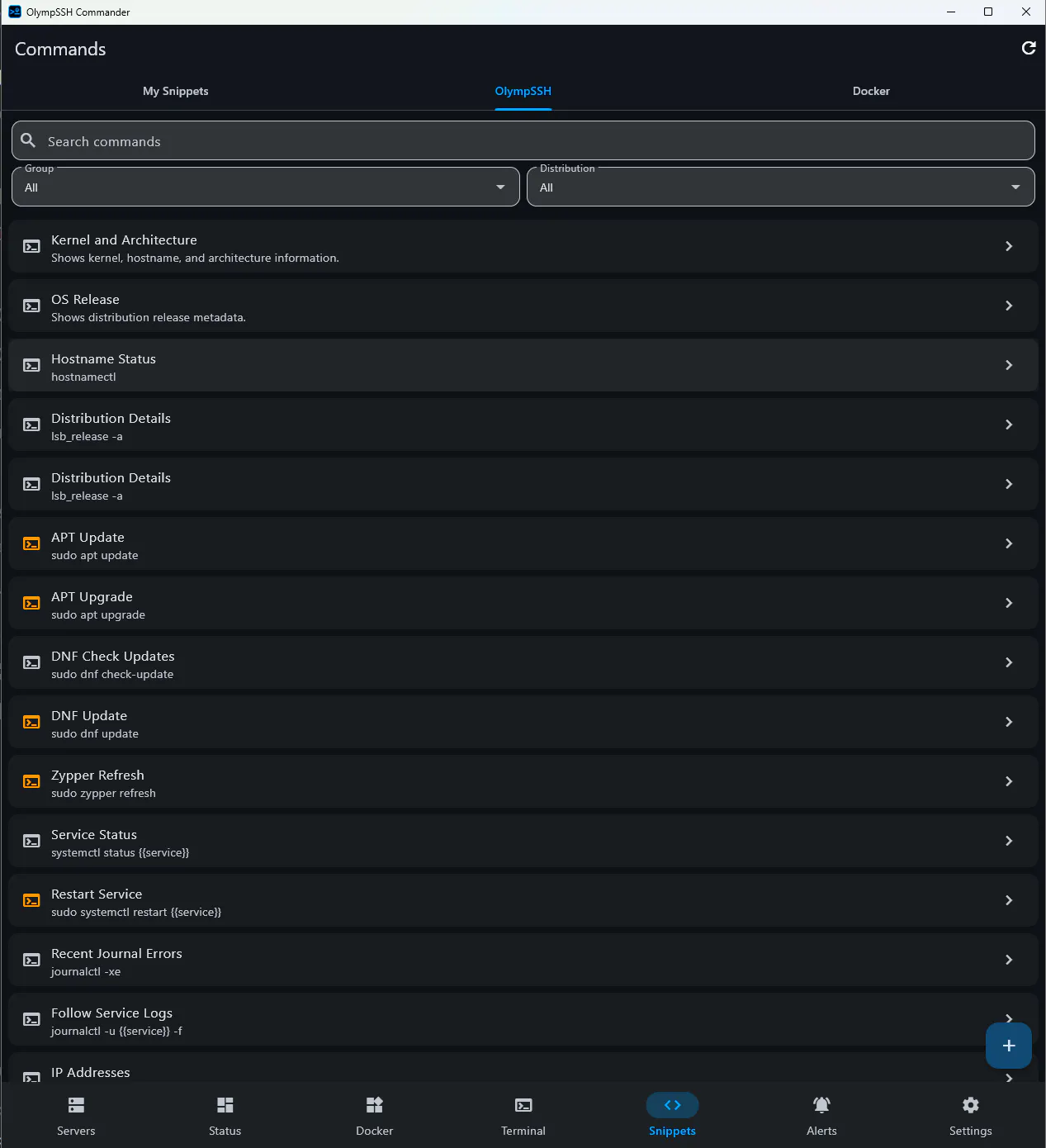Expand Service Status chevron

click(1009, 841)
